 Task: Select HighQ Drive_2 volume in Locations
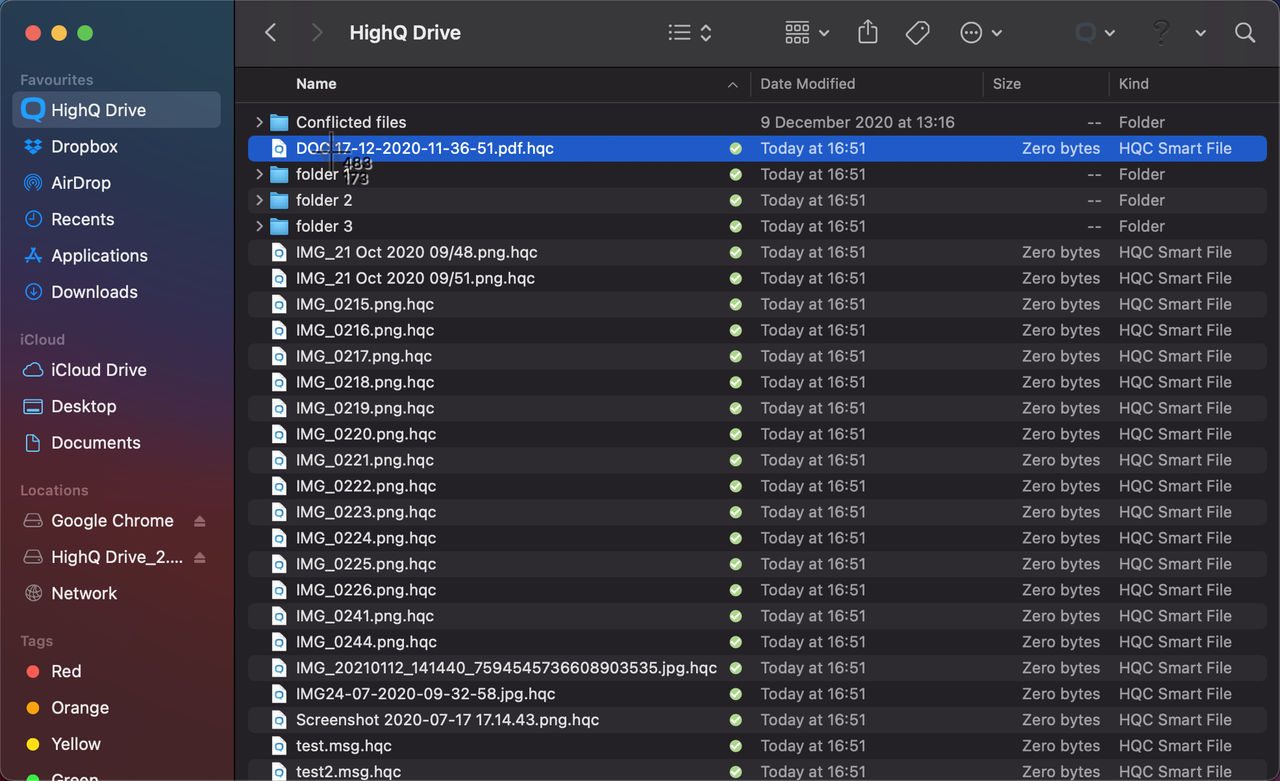pos(117,557)
